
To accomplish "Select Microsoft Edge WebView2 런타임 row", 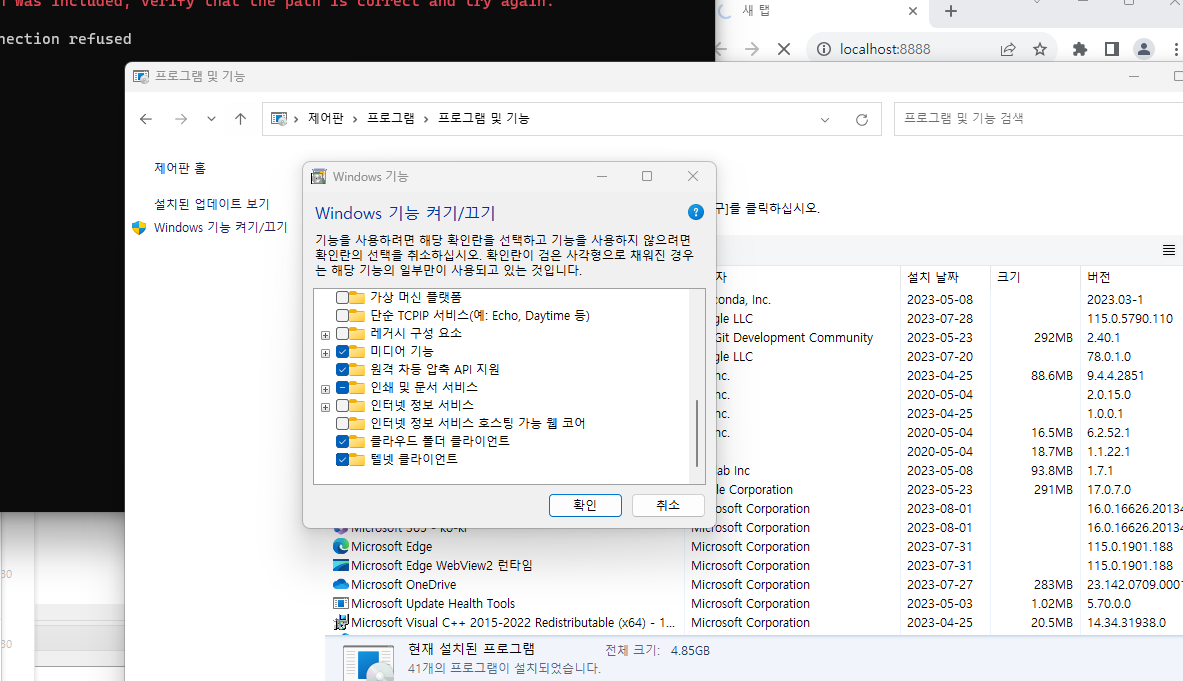I will pos(757,566).
